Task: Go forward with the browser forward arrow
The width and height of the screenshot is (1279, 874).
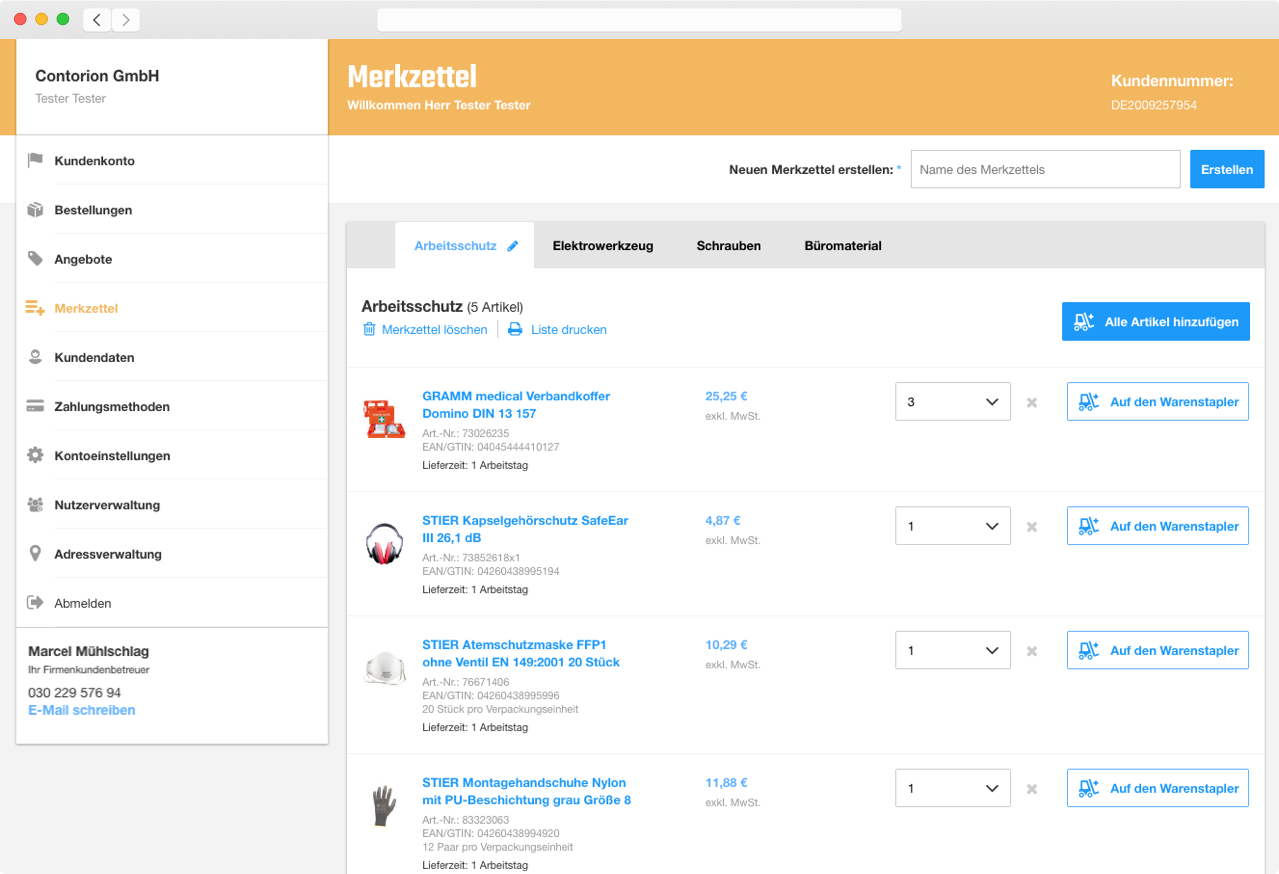Action: coord(126,20)
